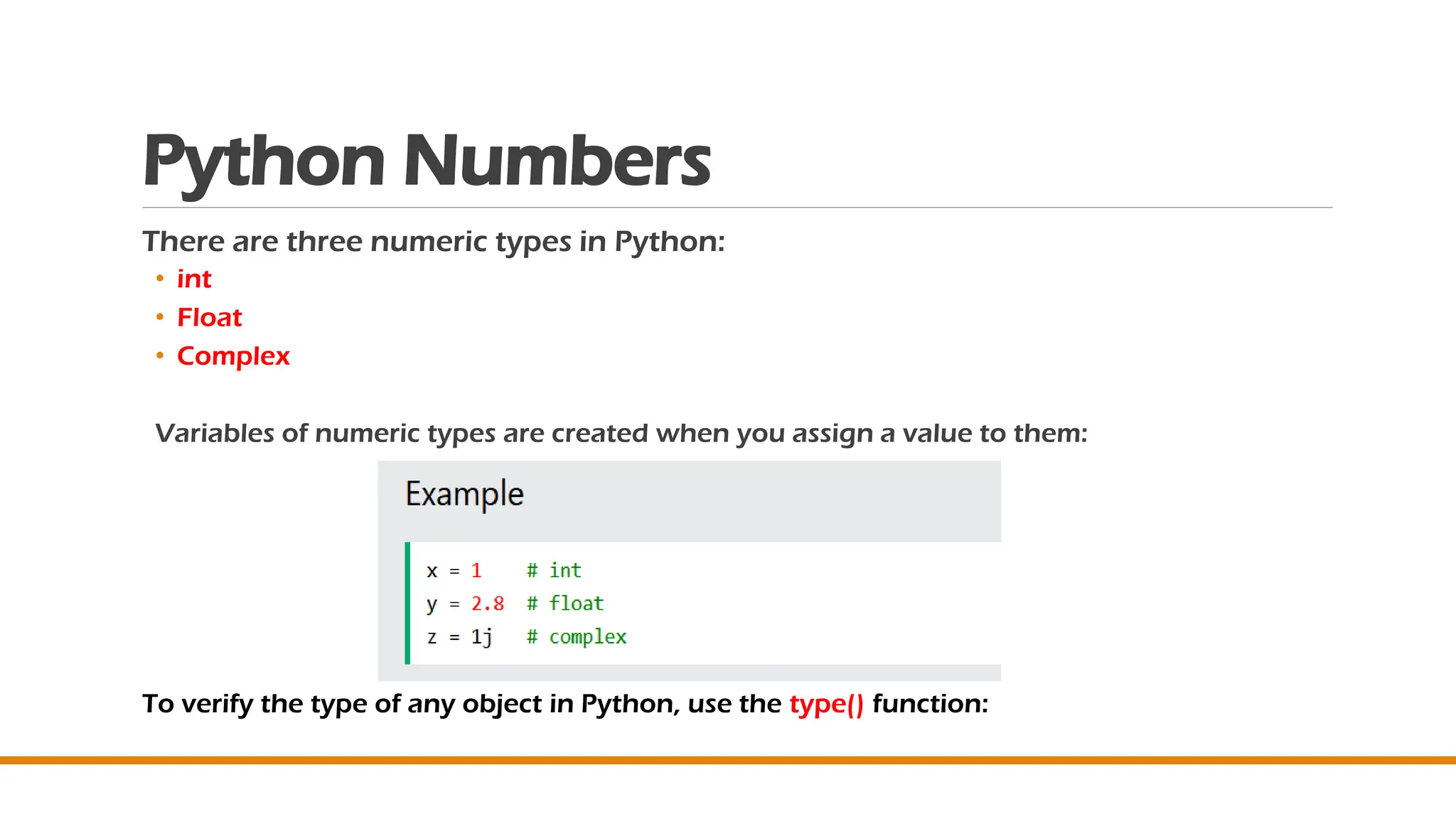Image resolution: width=1456 pixels, height=819 pixels.
Task: Click the "There are three numeric types" sentence
Action: (x=433, y=242)
